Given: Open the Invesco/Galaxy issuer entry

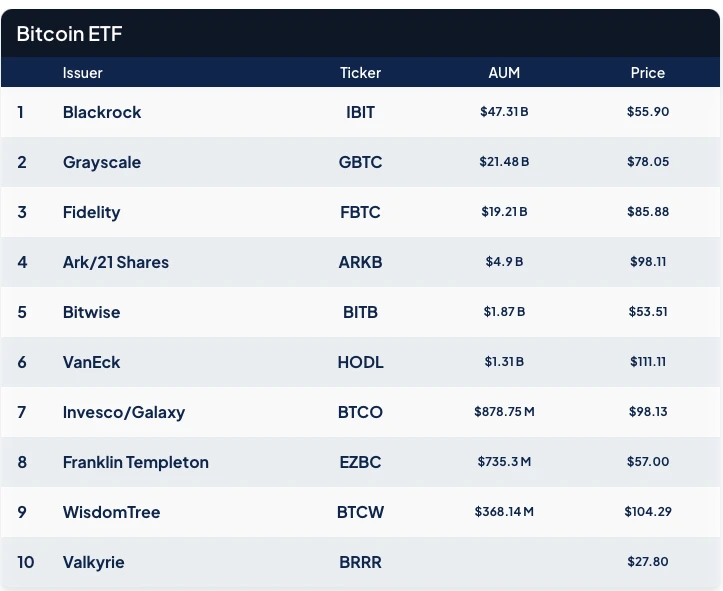Looking at the screenshot, I should click(x=124, y=412).
